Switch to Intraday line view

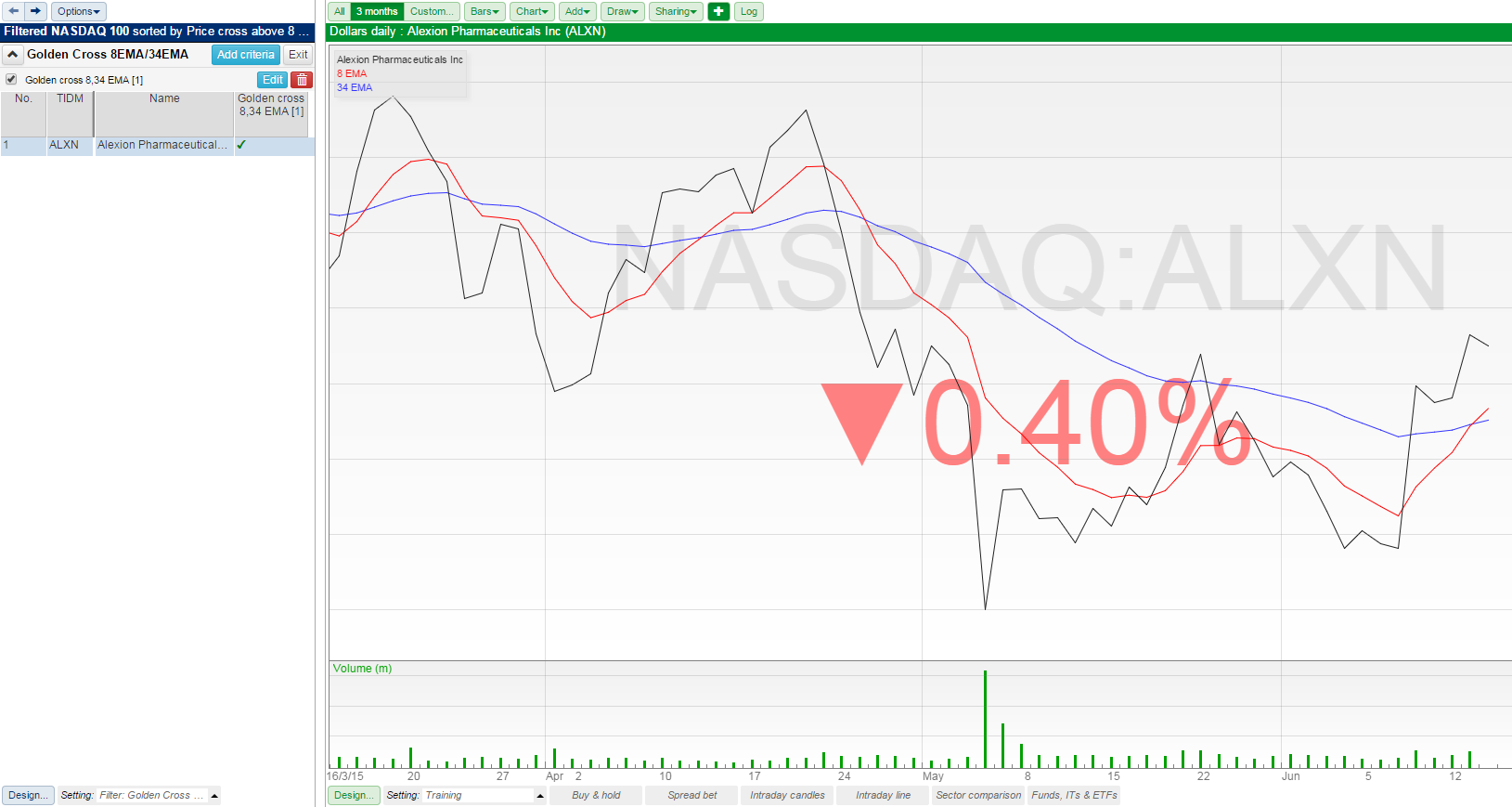tap(883, 796)
